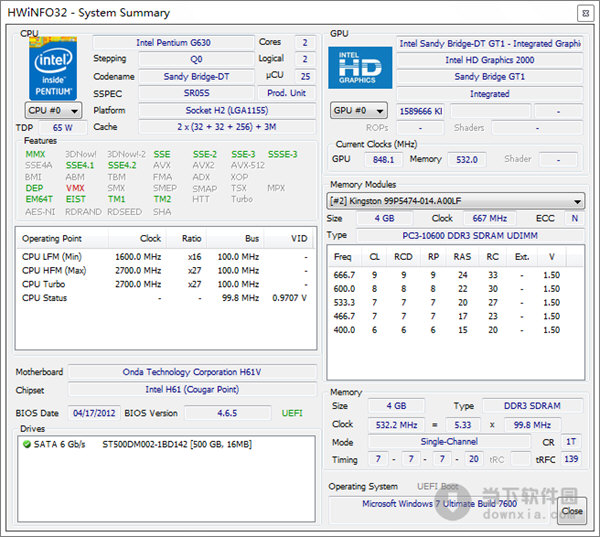Click the Bus column header
Image resolution: width=600 pixels, height=537 pixels.
(235, 238)
